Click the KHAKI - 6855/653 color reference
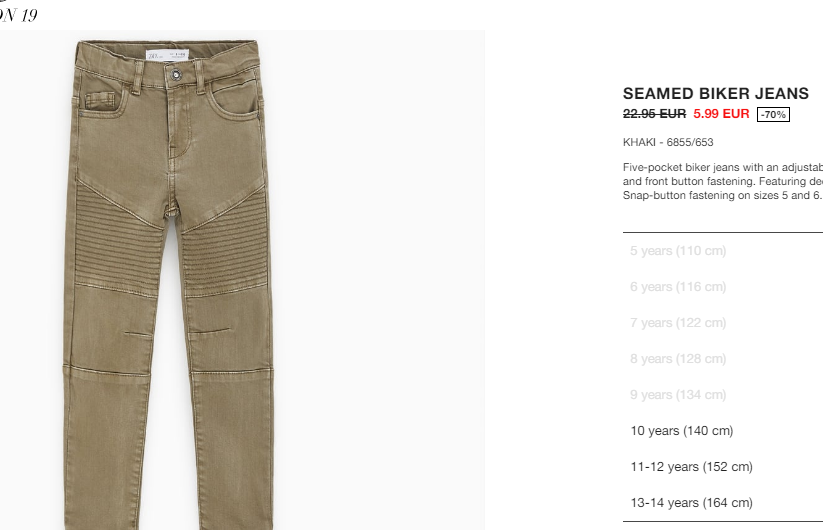The height and width of the screenshot is (530, 823). click(x=668, y=142)
